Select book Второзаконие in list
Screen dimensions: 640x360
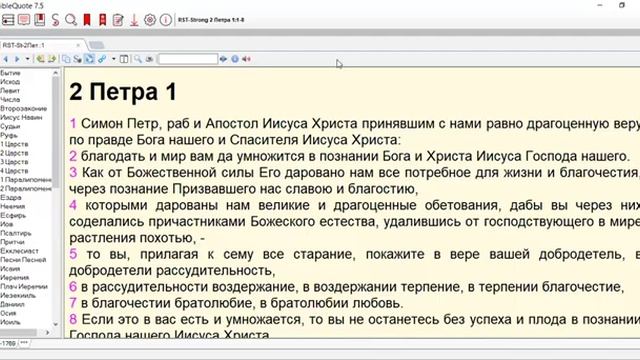(x=23, y=109)
